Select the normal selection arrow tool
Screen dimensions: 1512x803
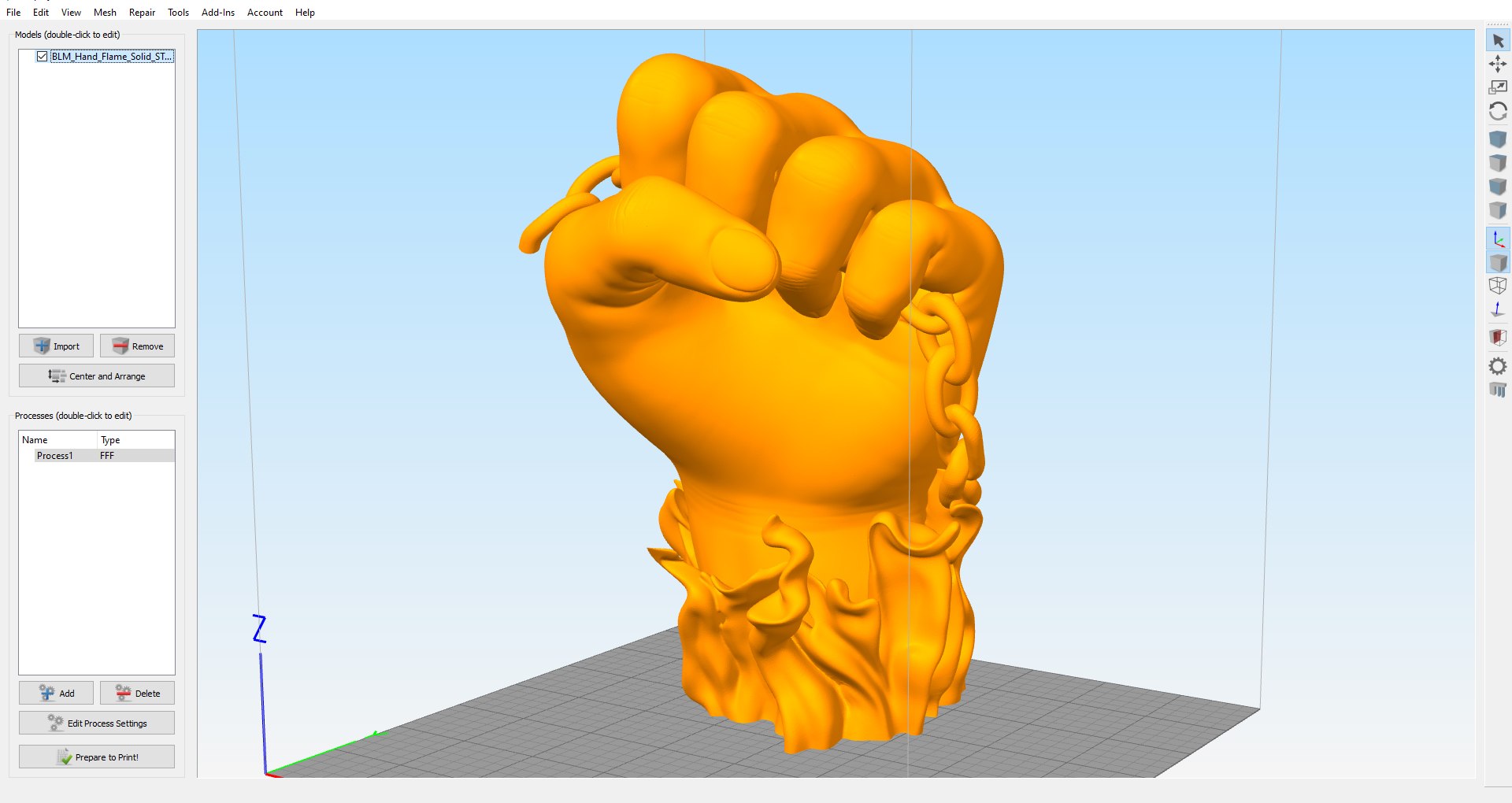pos(1498,40)
